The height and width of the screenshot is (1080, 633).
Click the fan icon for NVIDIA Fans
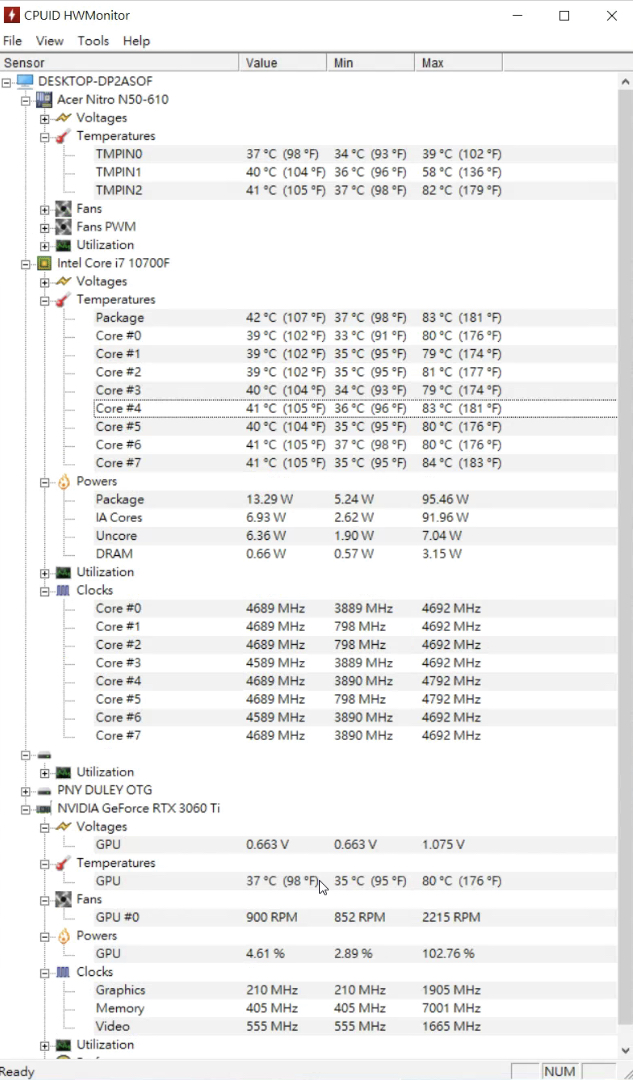coord(63,899)
